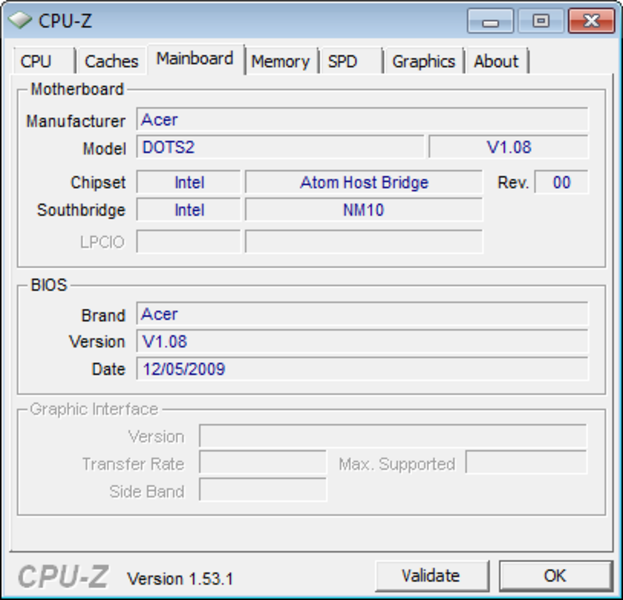
Task: Select the Southbridge vendor Intel field
Action: click(x=189, y=210)
